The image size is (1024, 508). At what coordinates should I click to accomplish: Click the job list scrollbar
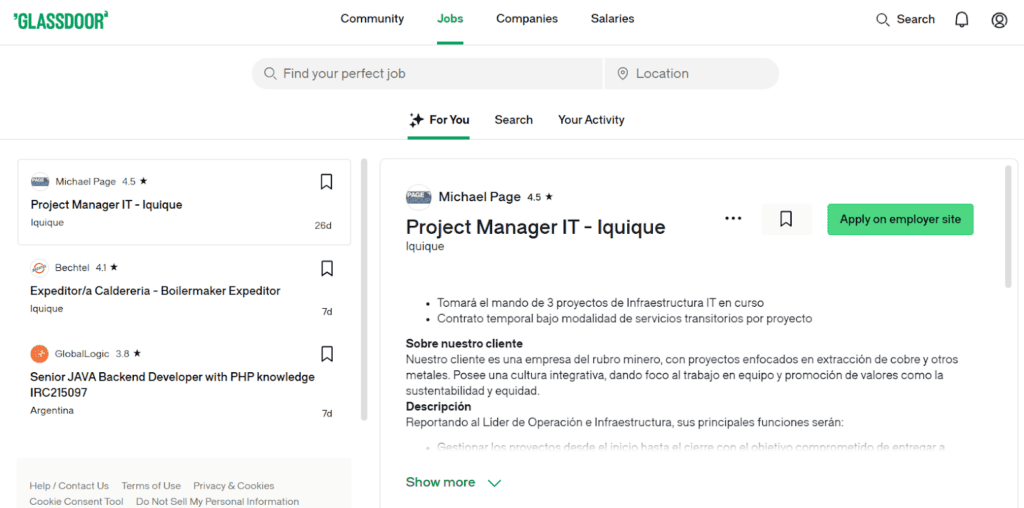click(364, 290)
